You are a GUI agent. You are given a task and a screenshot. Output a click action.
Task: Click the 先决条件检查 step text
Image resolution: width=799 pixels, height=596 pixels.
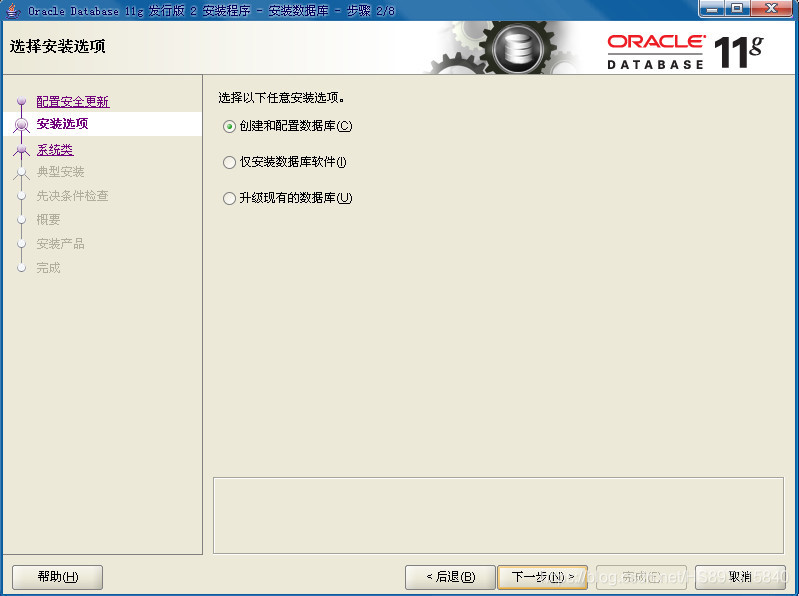click(72, 196)
